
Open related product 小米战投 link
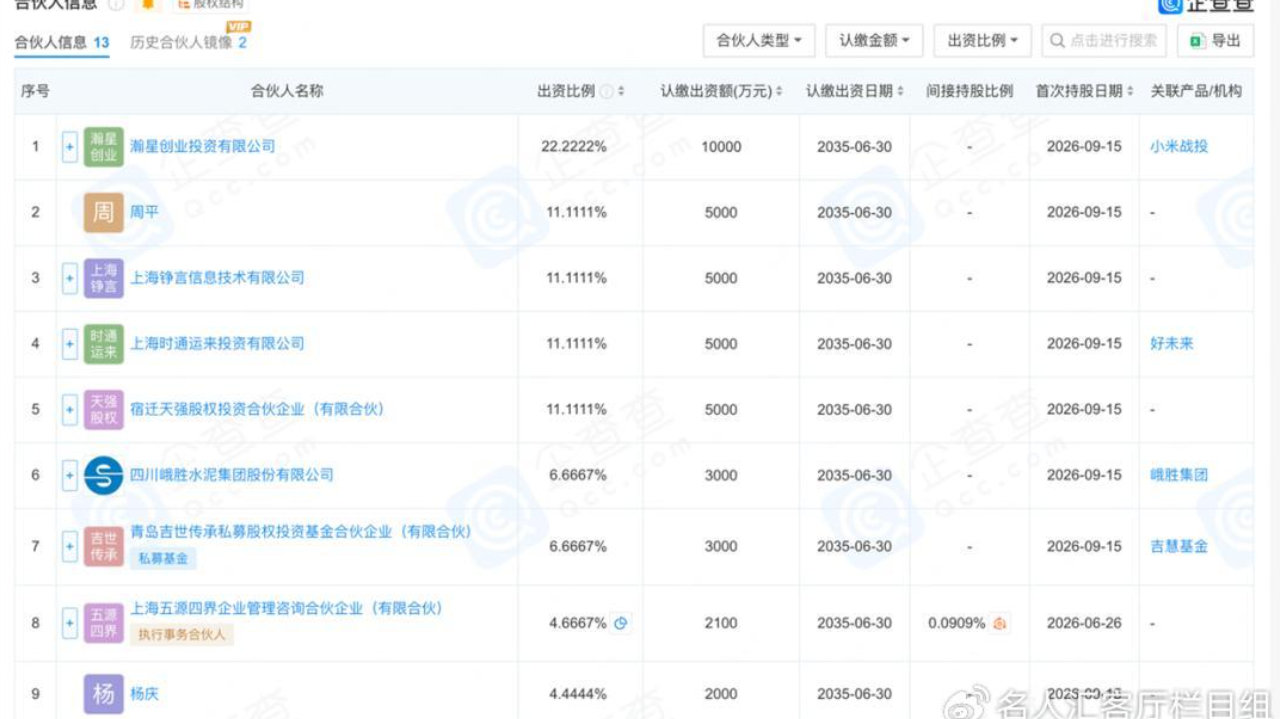[1179, 146]
